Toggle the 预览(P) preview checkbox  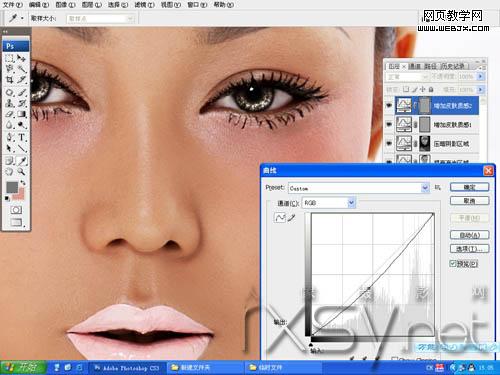tap(452, 264)
